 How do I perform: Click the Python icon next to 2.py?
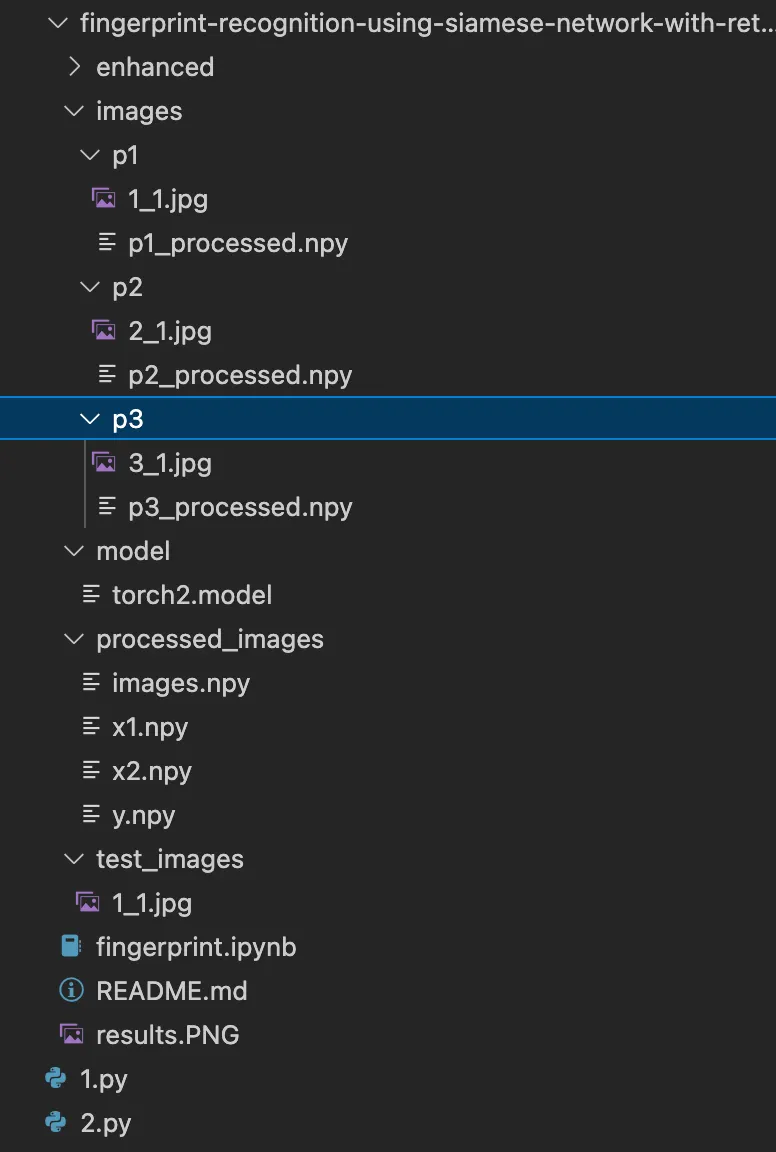(55, 1122)
